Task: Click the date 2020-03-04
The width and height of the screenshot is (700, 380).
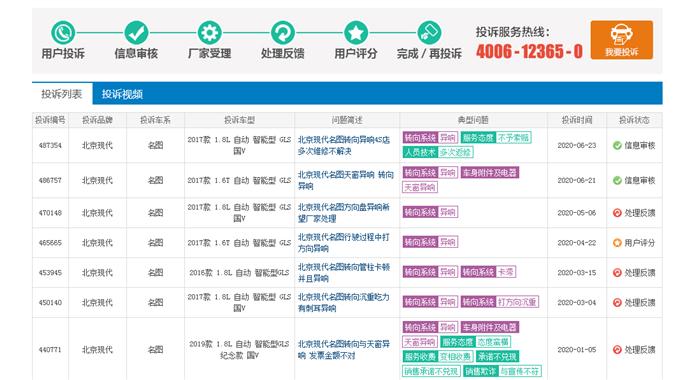Action: (x=577, y=303)
